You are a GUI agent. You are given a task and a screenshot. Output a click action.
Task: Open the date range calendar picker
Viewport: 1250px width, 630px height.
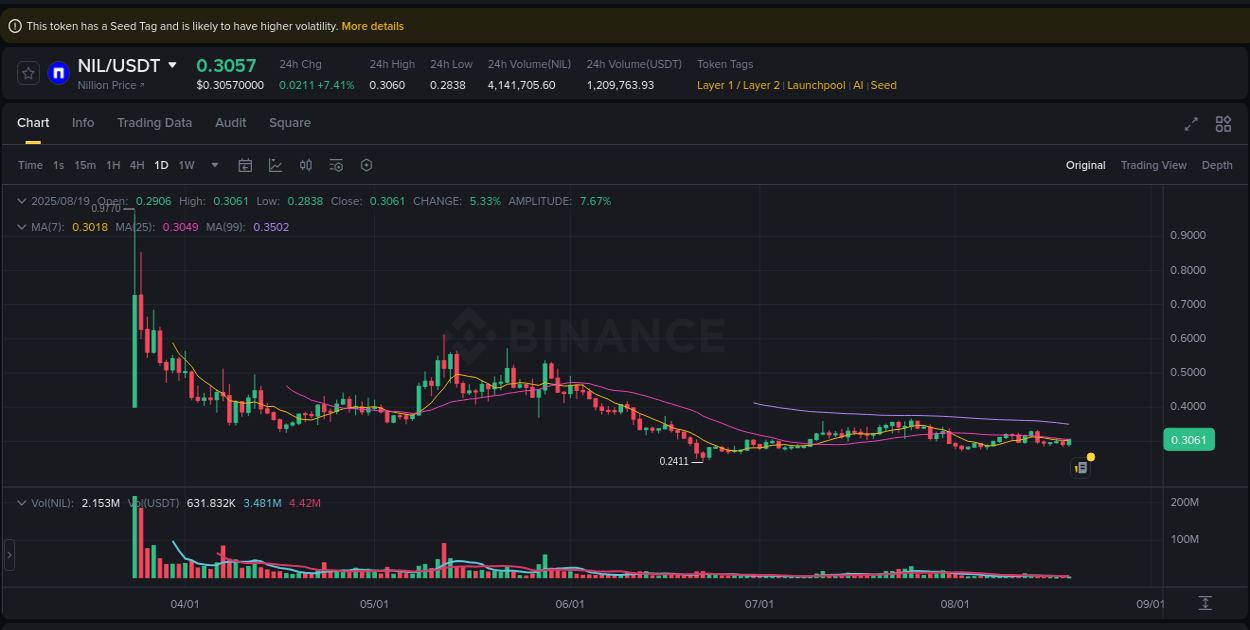coord(245,165)
